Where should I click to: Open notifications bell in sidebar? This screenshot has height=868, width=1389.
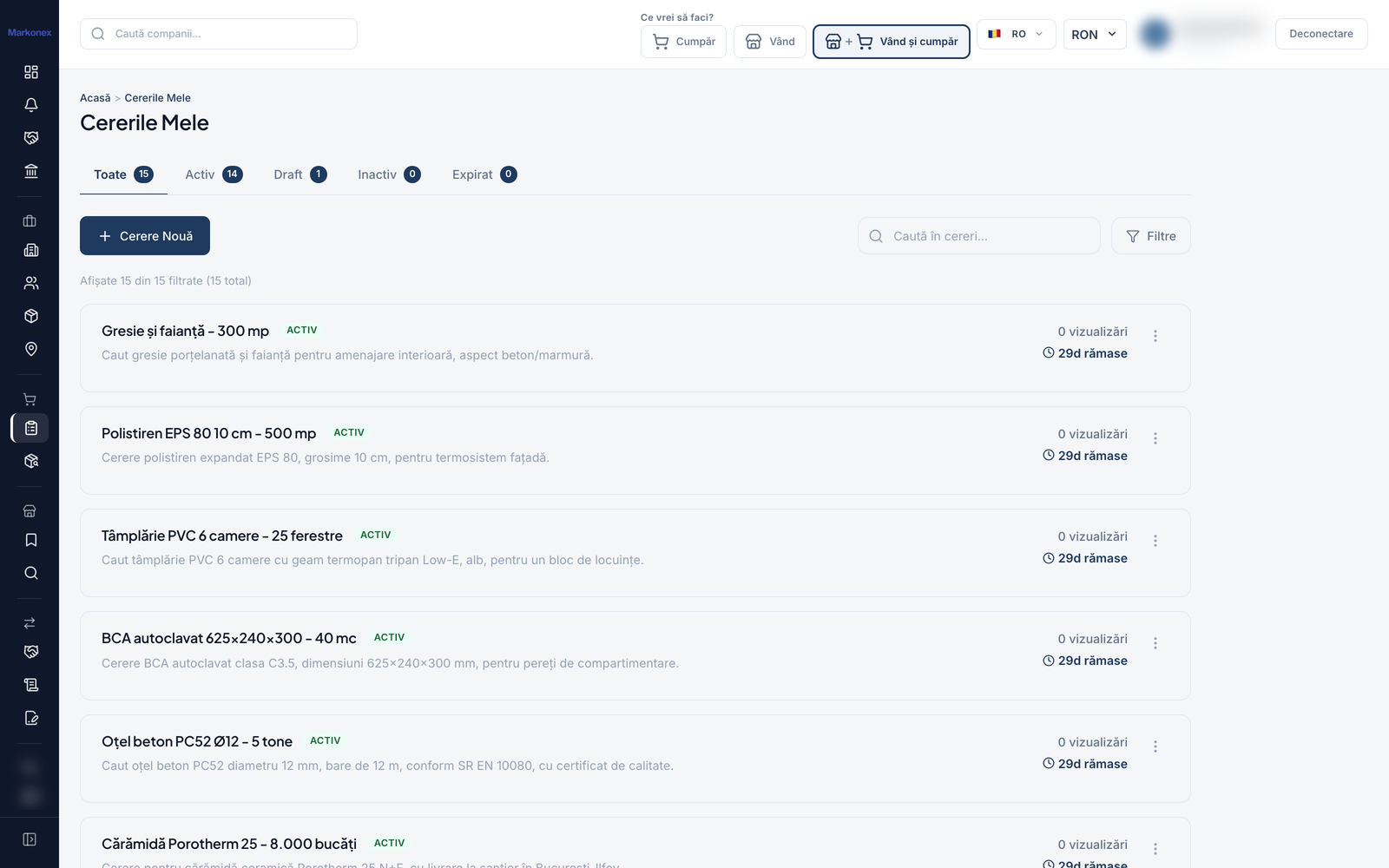pyautogui.click(x=31, y=105)
